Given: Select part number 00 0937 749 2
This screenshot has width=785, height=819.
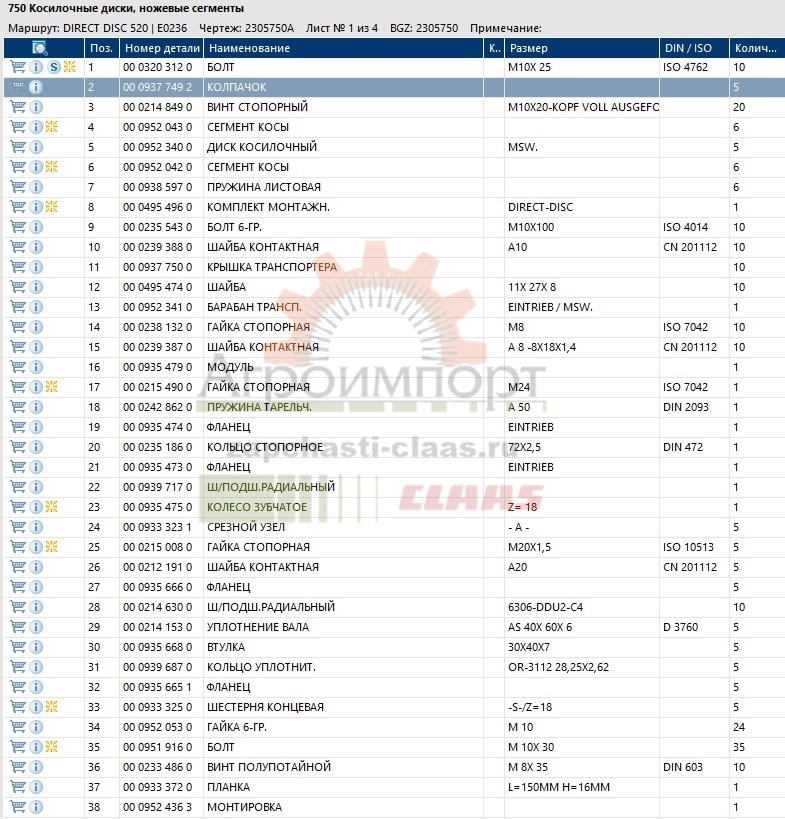Looking at the screenshot, I should click(158, 87).
